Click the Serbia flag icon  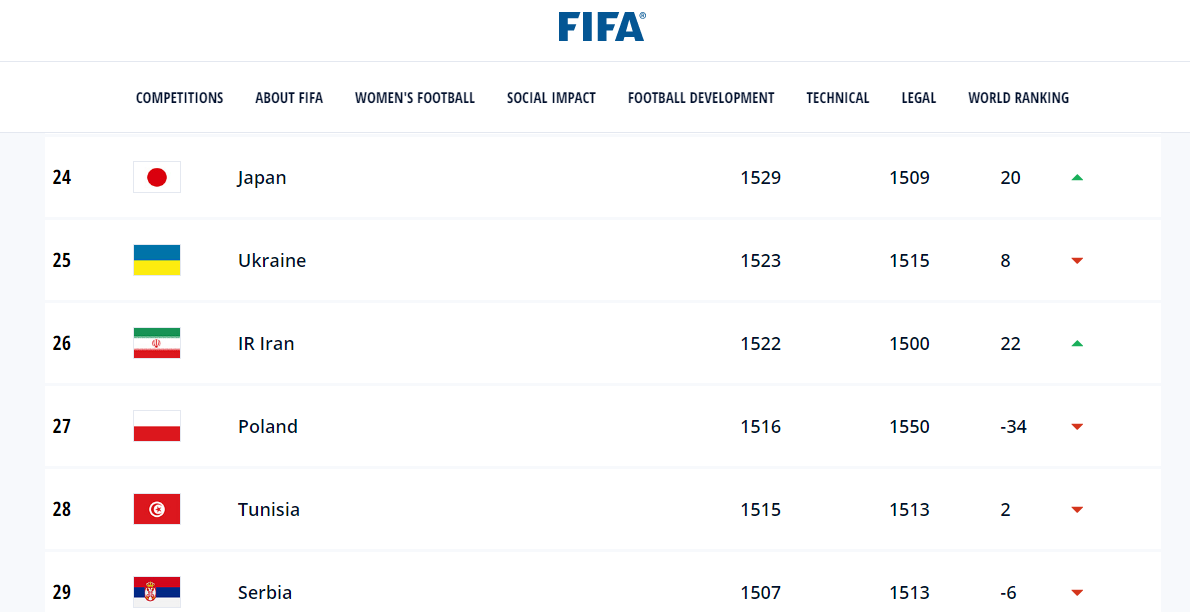157,592
